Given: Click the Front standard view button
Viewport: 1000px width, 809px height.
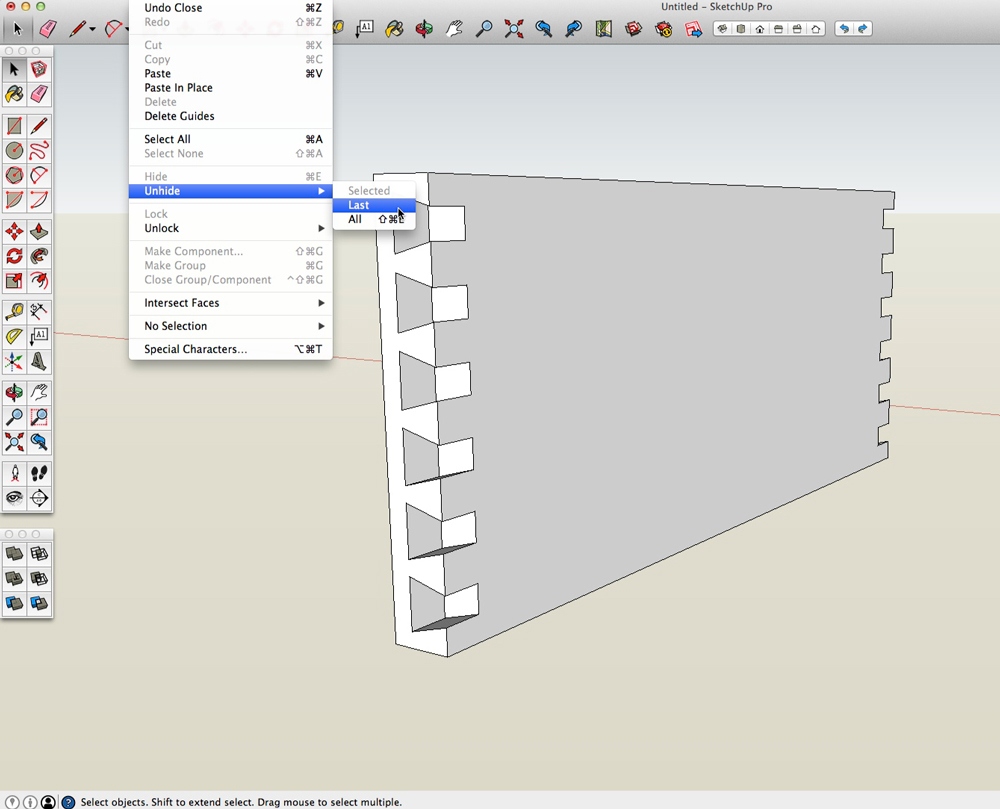Looking at the screenshot, I should (x=759, y=29).
